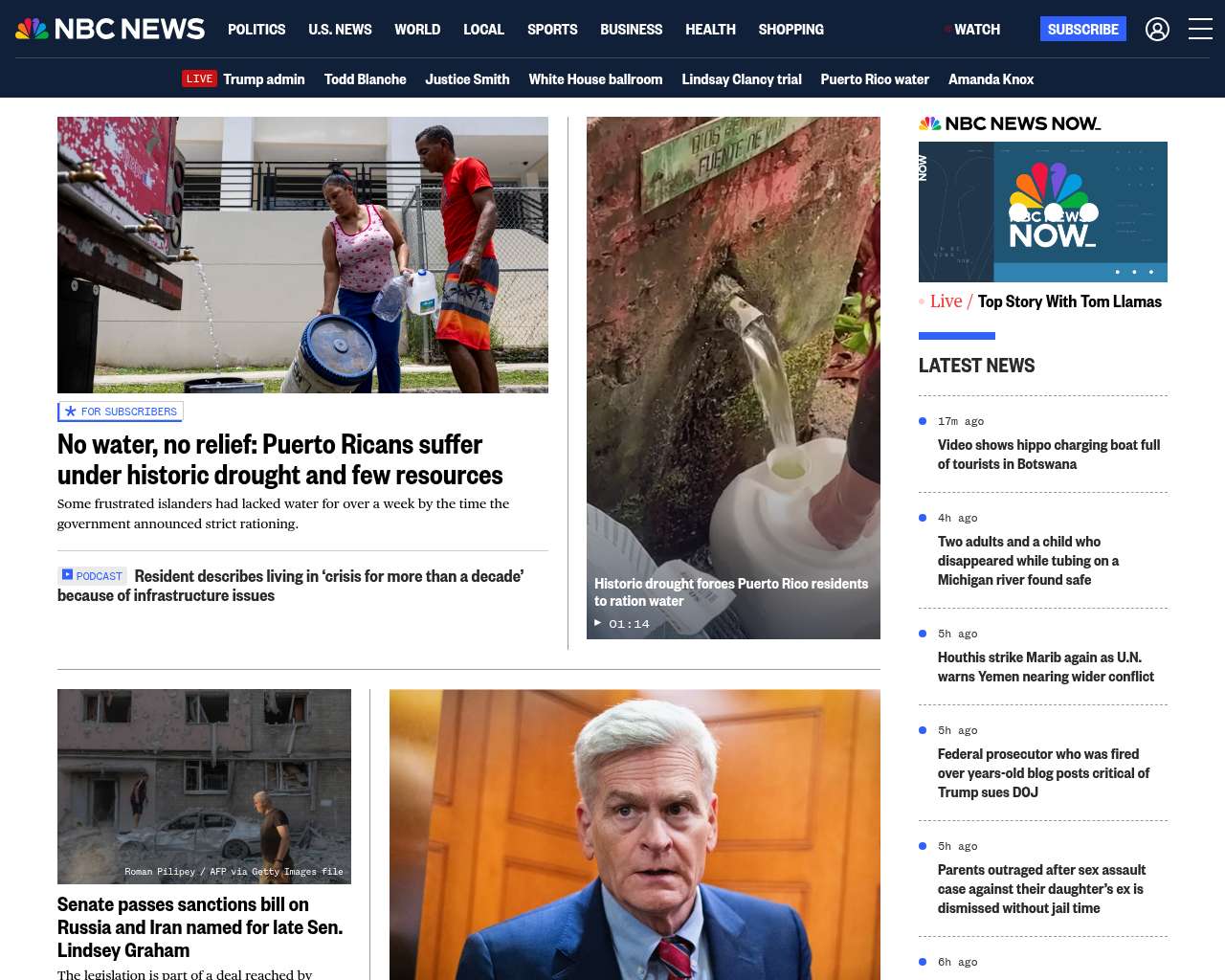Open Todd Blanche trending topic
This screenshot has width=1225, height=980.
(365, 79)
